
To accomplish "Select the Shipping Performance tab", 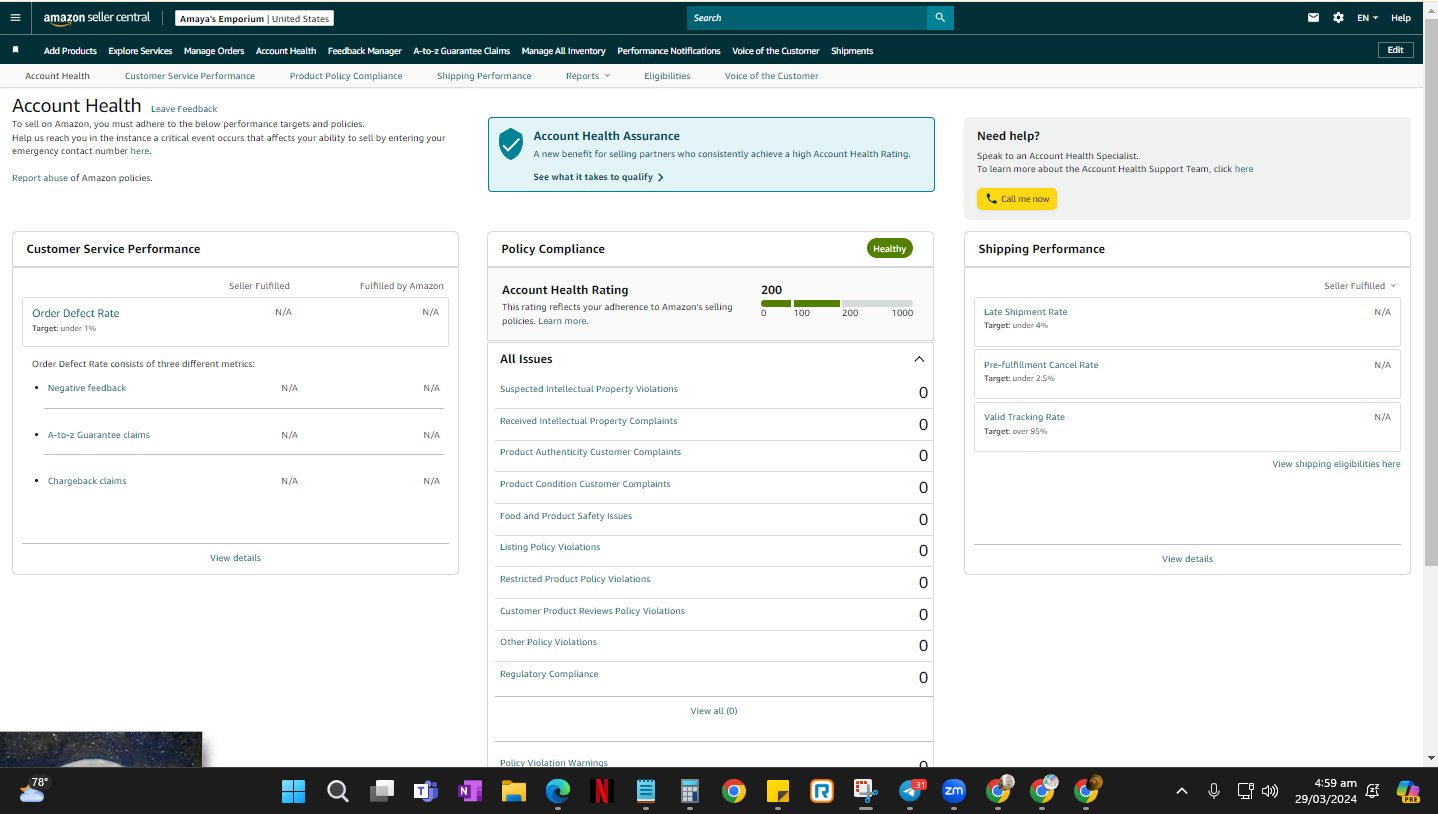I will (x=484, y=76).
